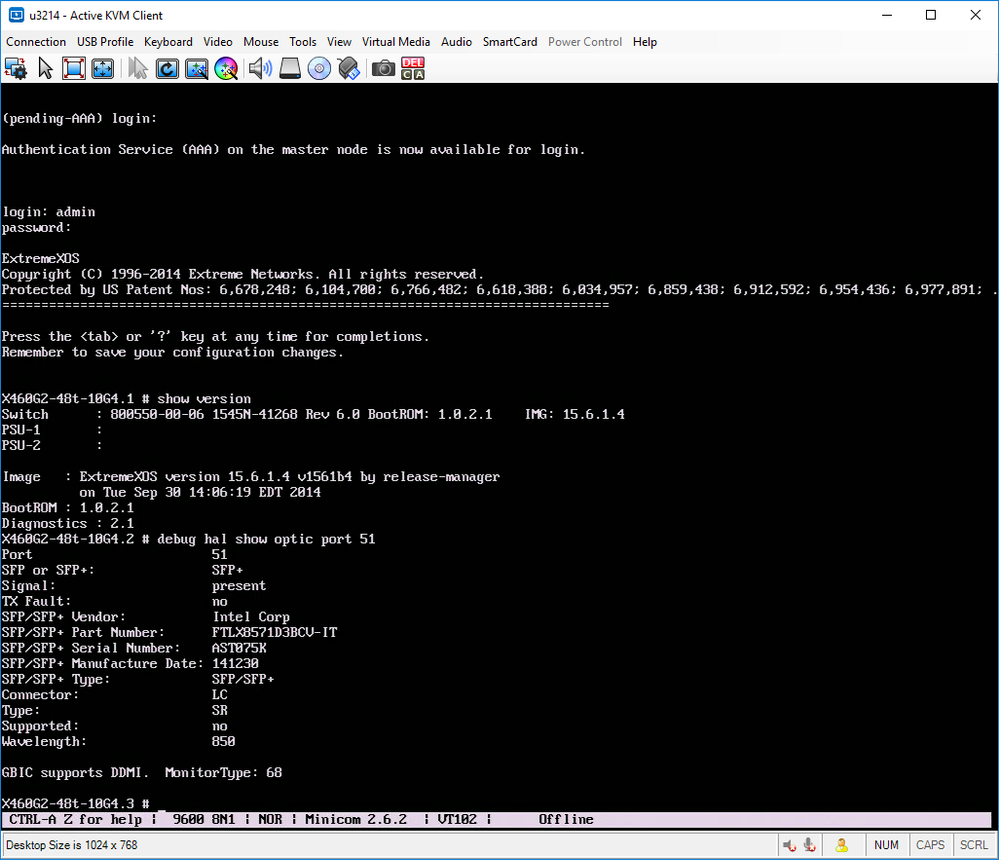Open the Connection menu
This screenshot has width=999, height=860.
(x=36, y=42)
